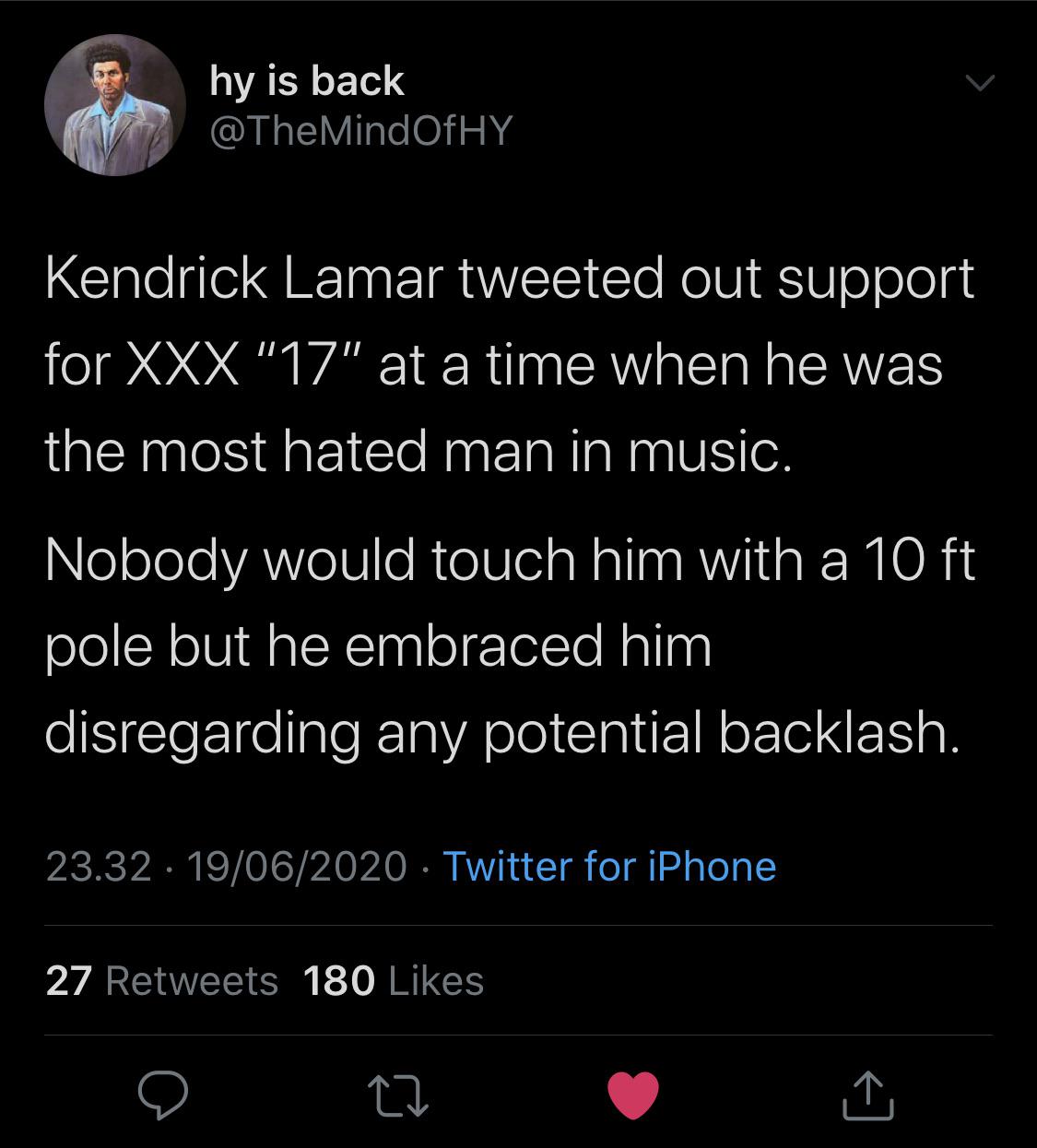View the 180 Likes list
The width and height of the screenshot is (1037, 1148).
[x=393, y=980]
